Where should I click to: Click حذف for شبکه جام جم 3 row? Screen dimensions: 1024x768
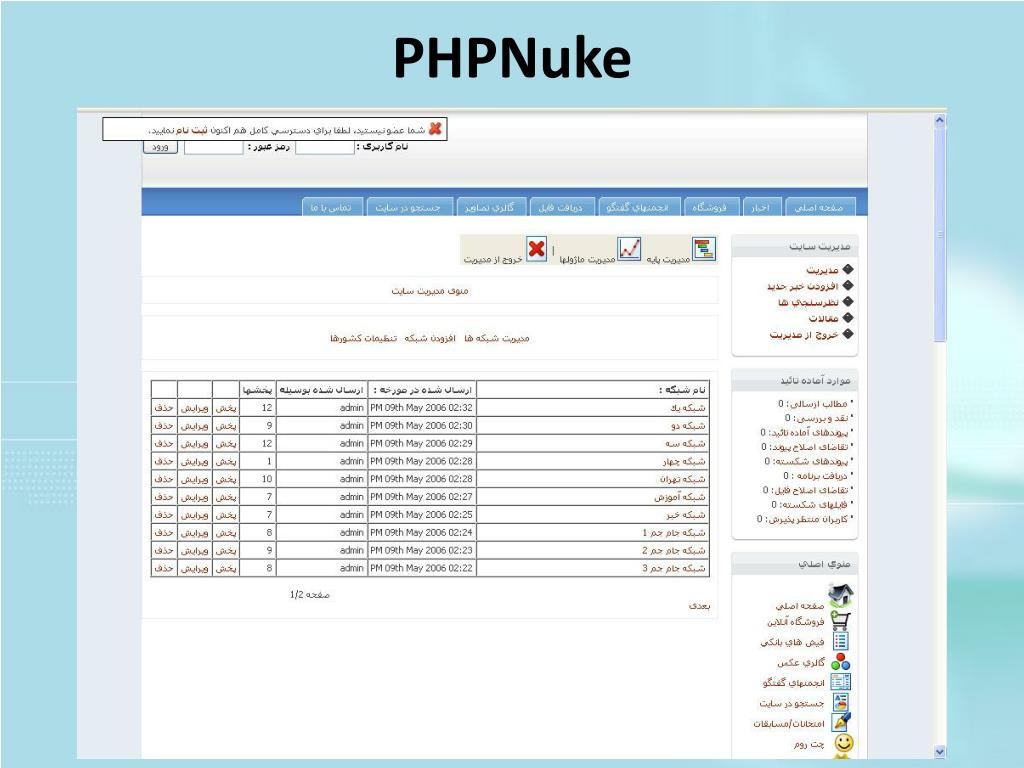pyautogui.click(x=164, y=568)
